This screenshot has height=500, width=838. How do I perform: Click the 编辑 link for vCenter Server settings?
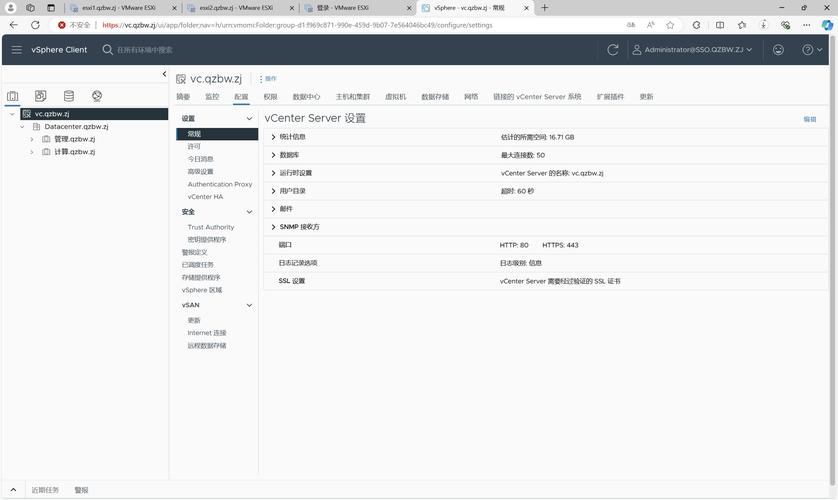[x=810, y=119]
